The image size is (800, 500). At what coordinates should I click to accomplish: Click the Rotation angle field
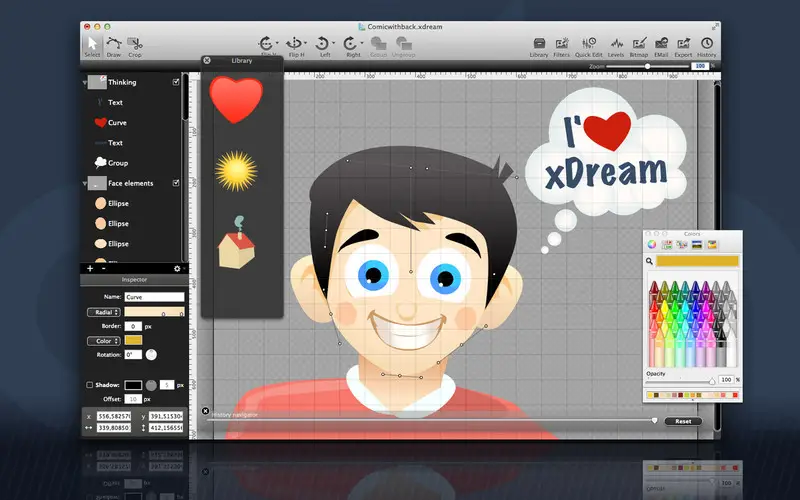(133, 355)
